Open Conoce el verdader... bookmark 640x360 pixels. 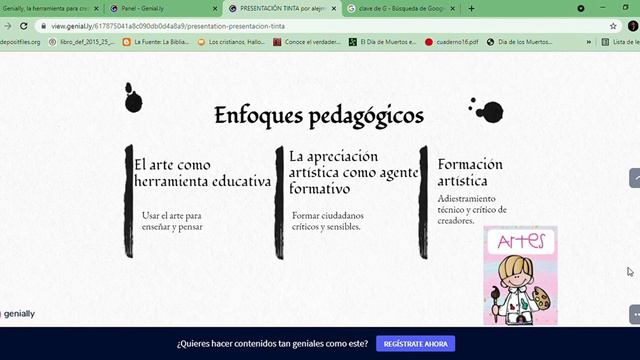click(x=307, y=42)
